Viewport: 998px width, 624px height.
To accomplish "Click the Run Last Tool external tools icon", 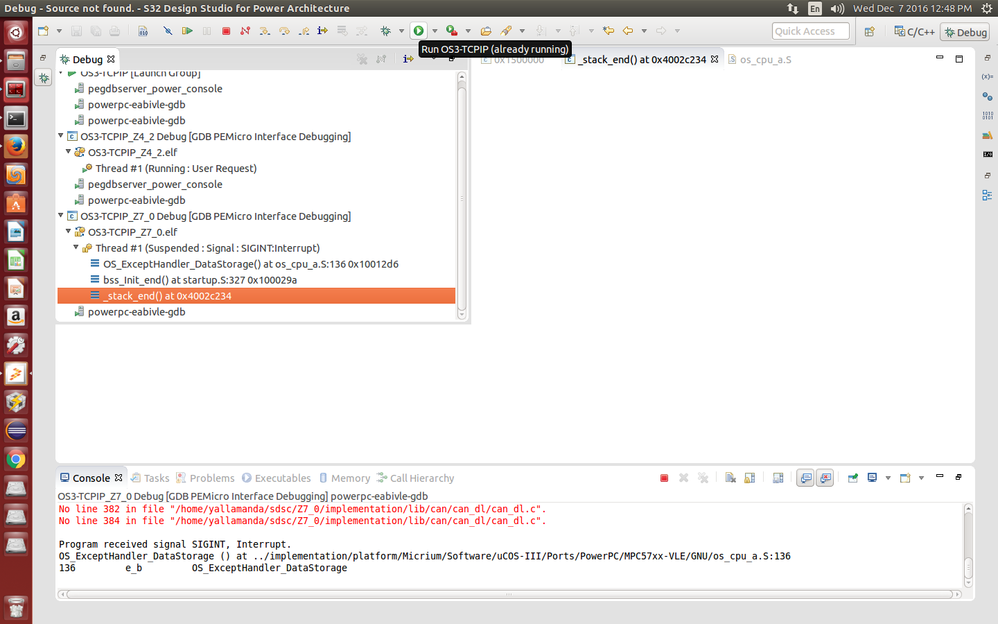I will [451, 31].
